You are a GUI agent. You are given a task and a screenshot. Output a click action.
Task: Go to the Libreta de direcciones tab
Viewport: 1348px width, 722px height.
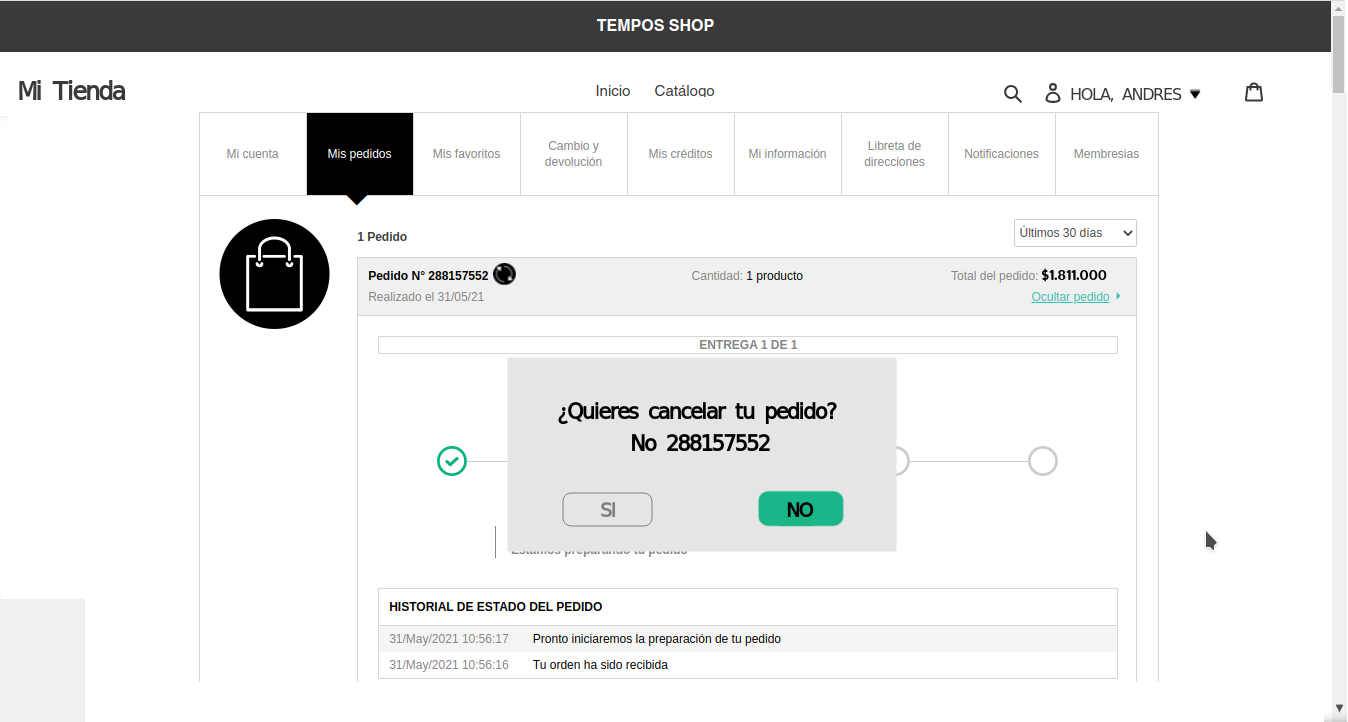tap(894, 154)
